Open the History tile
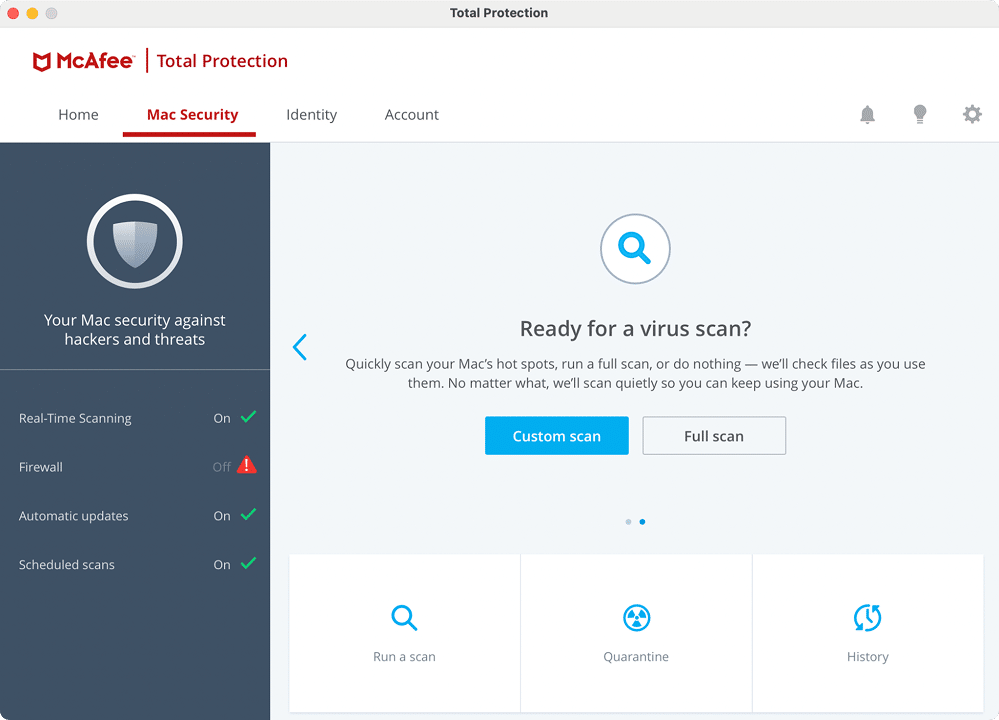 (x=868, y=633)
